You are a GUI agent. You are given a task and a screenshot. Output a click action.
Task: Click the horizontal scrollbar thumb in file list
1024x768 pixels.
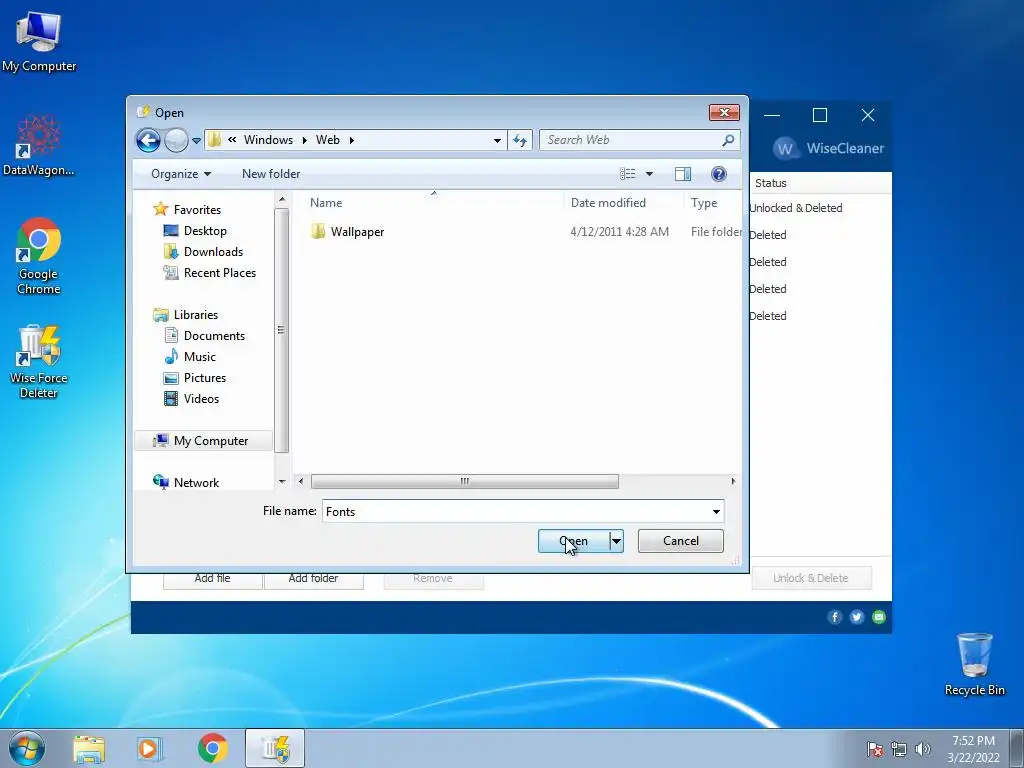(x=464, y=481)
